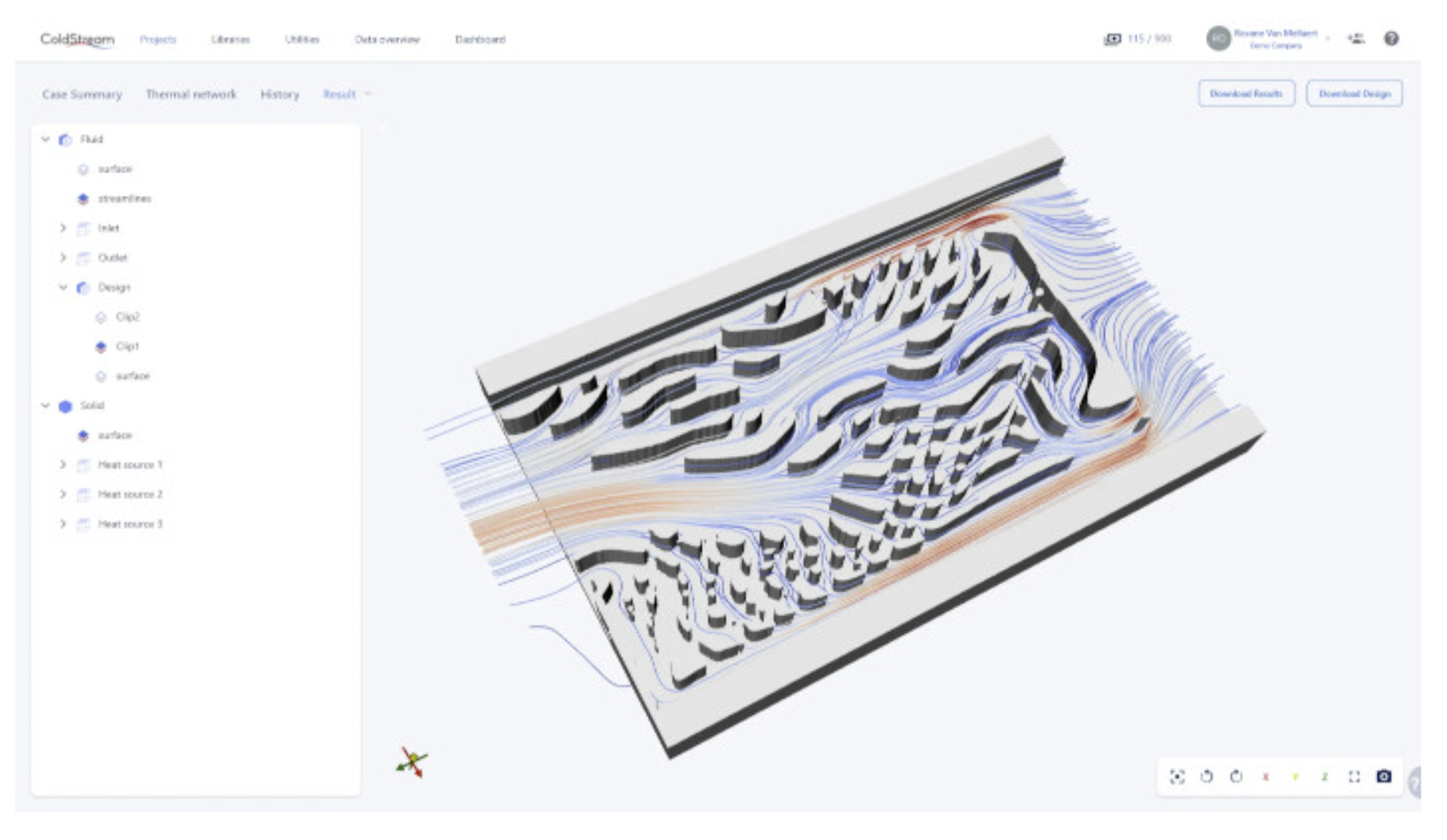Screen dimensions: 1447x840
Task: Show the Clip2 layer under Design
Action: (101, 317)
